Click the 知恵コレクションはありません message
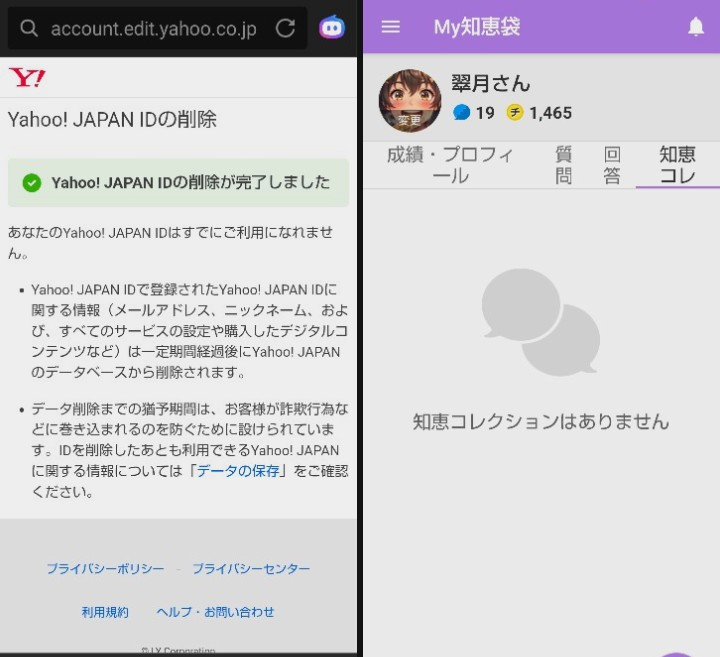The width and height of the screenshot is (720, 657). [541, 421]
